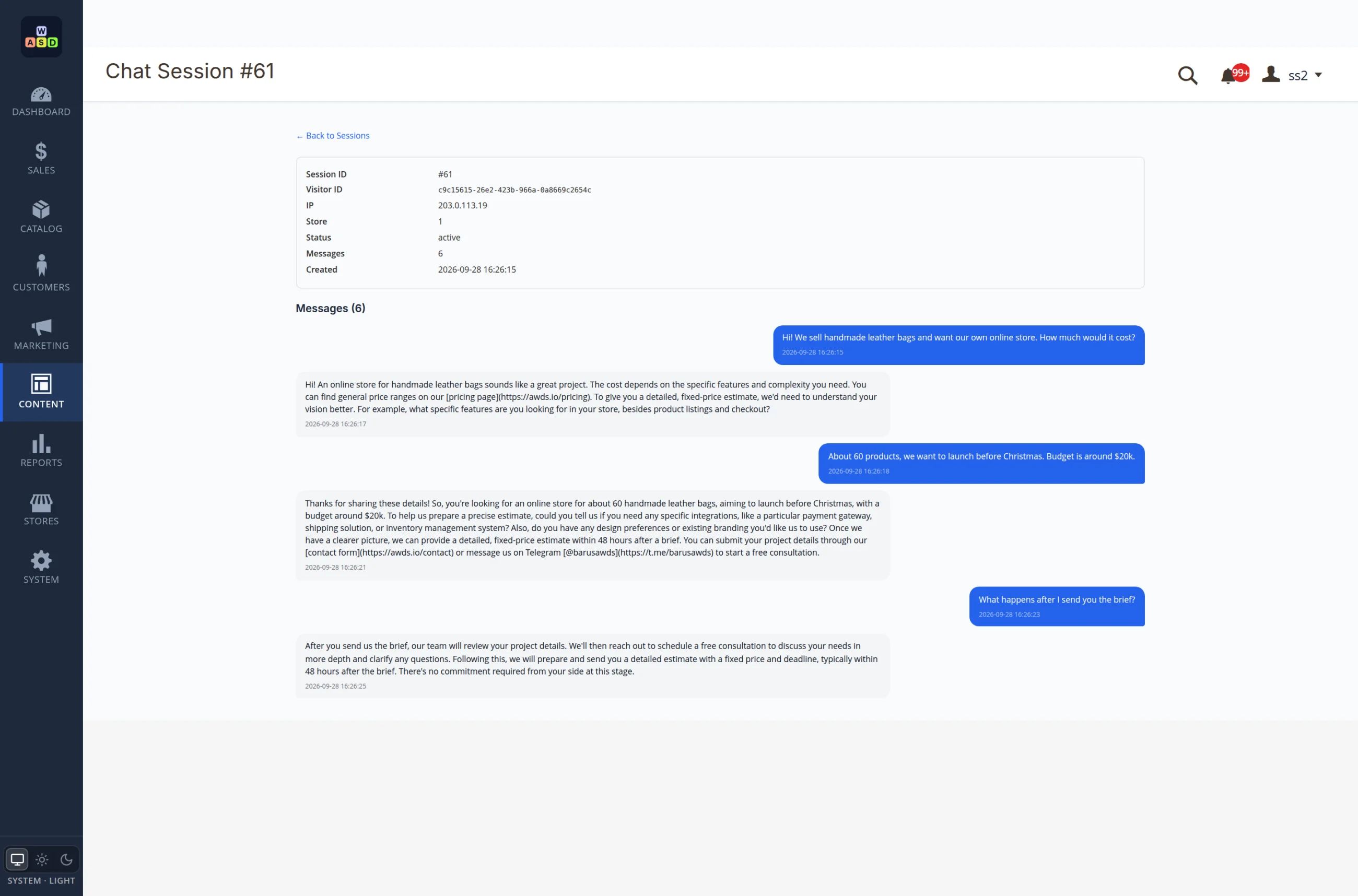Open the Customers menu
The image size is (1358, 896).
[41, 275]
